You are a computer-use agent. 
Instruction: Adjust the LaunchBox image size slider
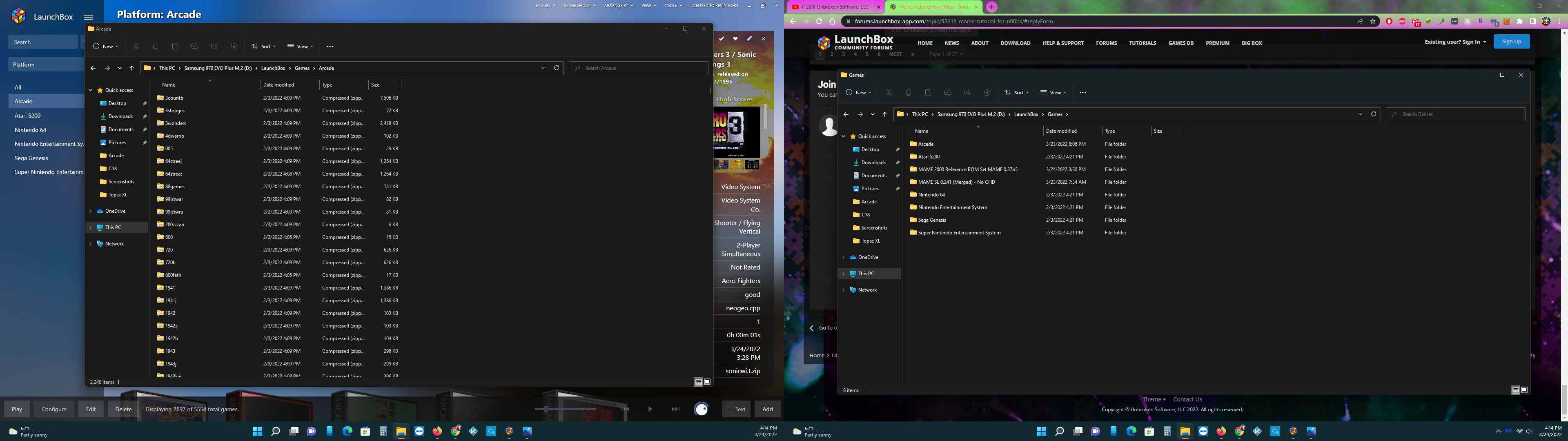pyautogui.click(x=546, y=409)
